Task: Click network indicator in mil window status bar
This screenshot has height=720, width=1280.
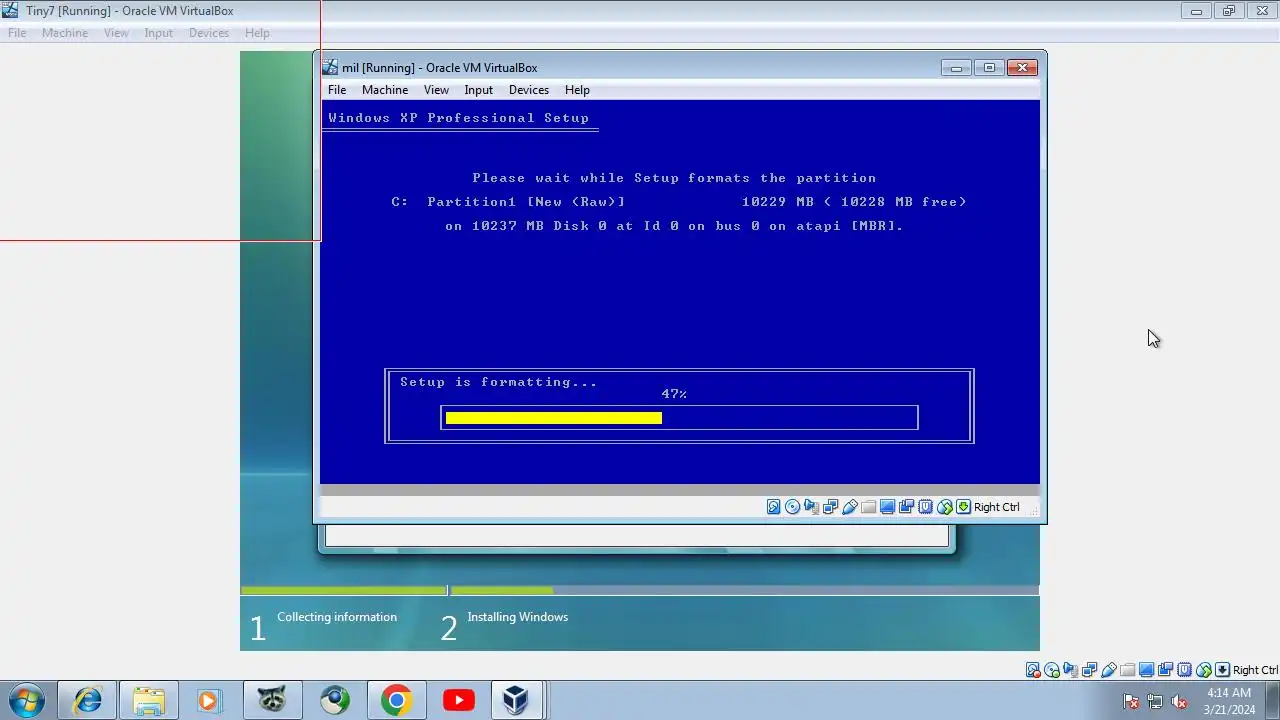Action: (x=830, y=507)
